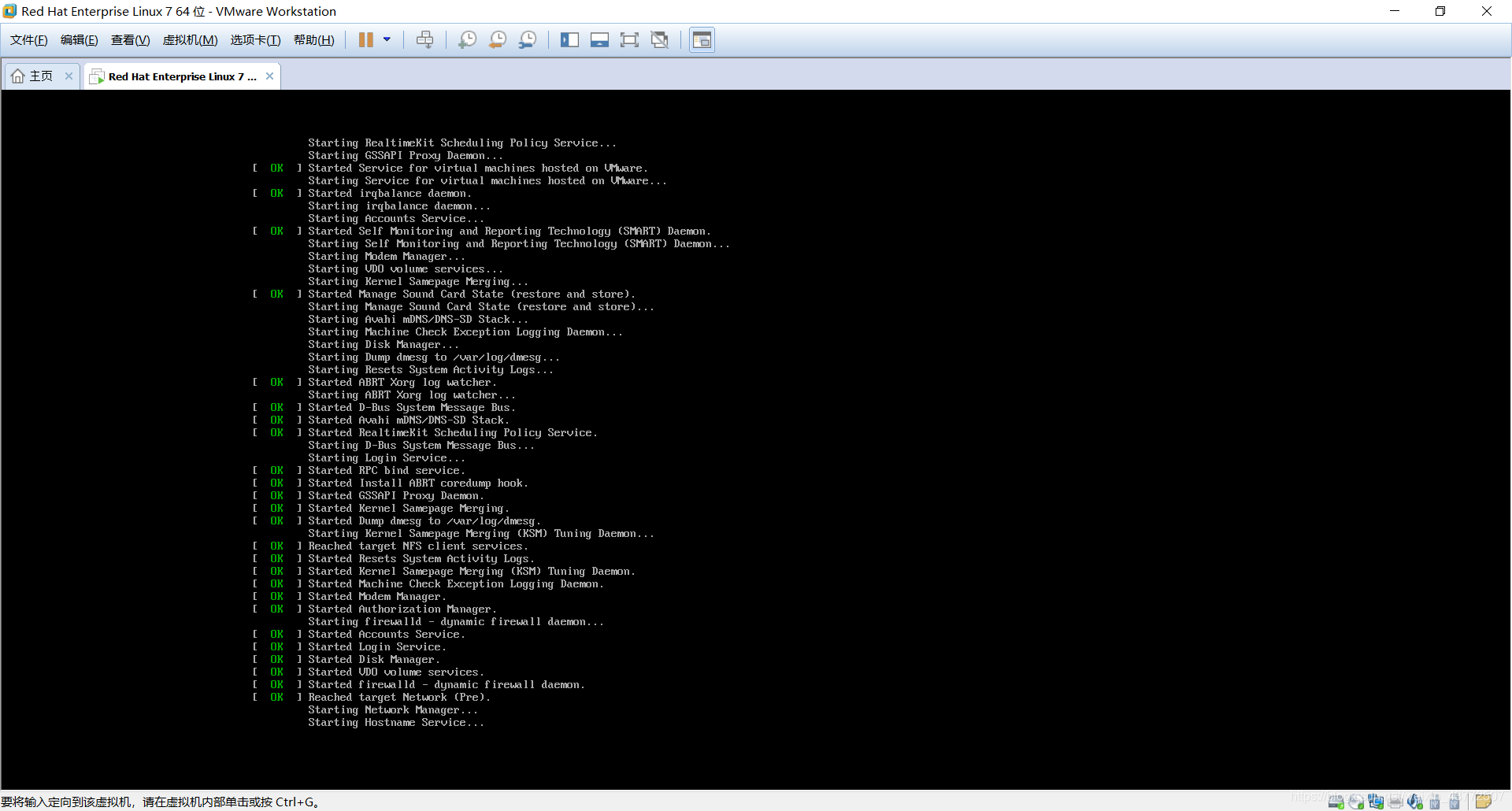Screen dimensions: 1512x811
Task: Click 'Reached target Network (Pre).' line
Action: (399, 698)
